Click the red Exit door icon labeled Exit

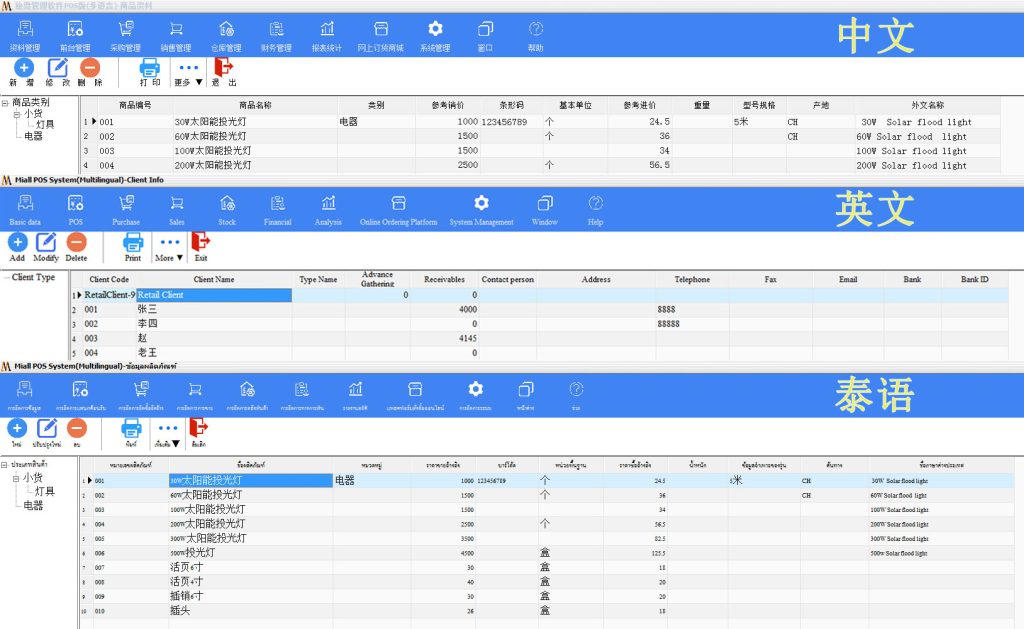[201, 242]
